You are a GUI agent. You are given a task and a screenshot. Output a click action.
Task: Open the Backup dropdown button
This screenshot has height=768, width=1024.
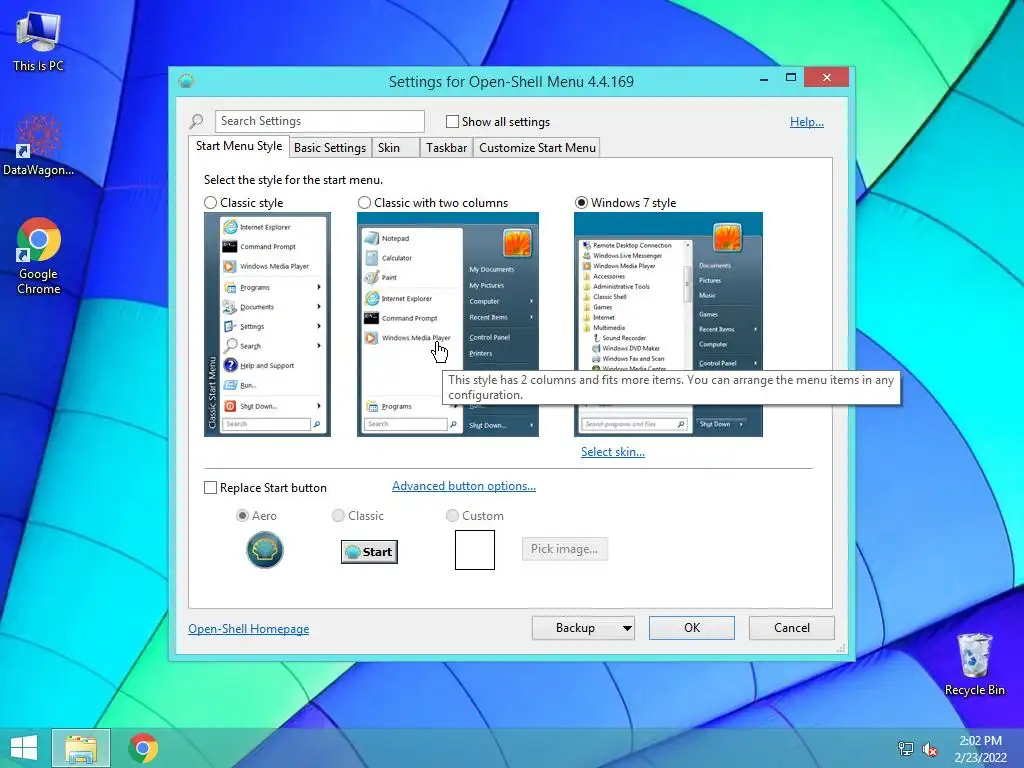coord(583,628)
